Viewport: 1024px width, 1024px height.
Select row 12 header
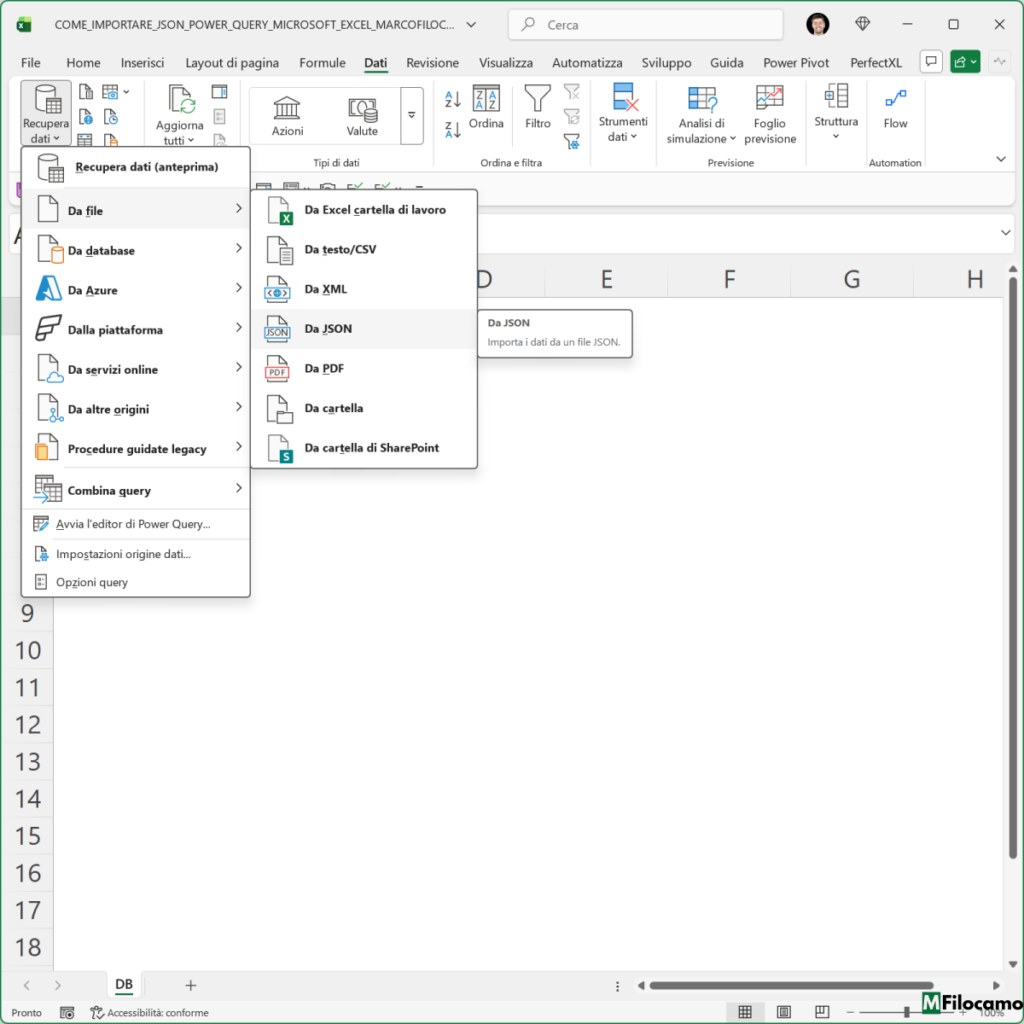(x=27, y=724)
